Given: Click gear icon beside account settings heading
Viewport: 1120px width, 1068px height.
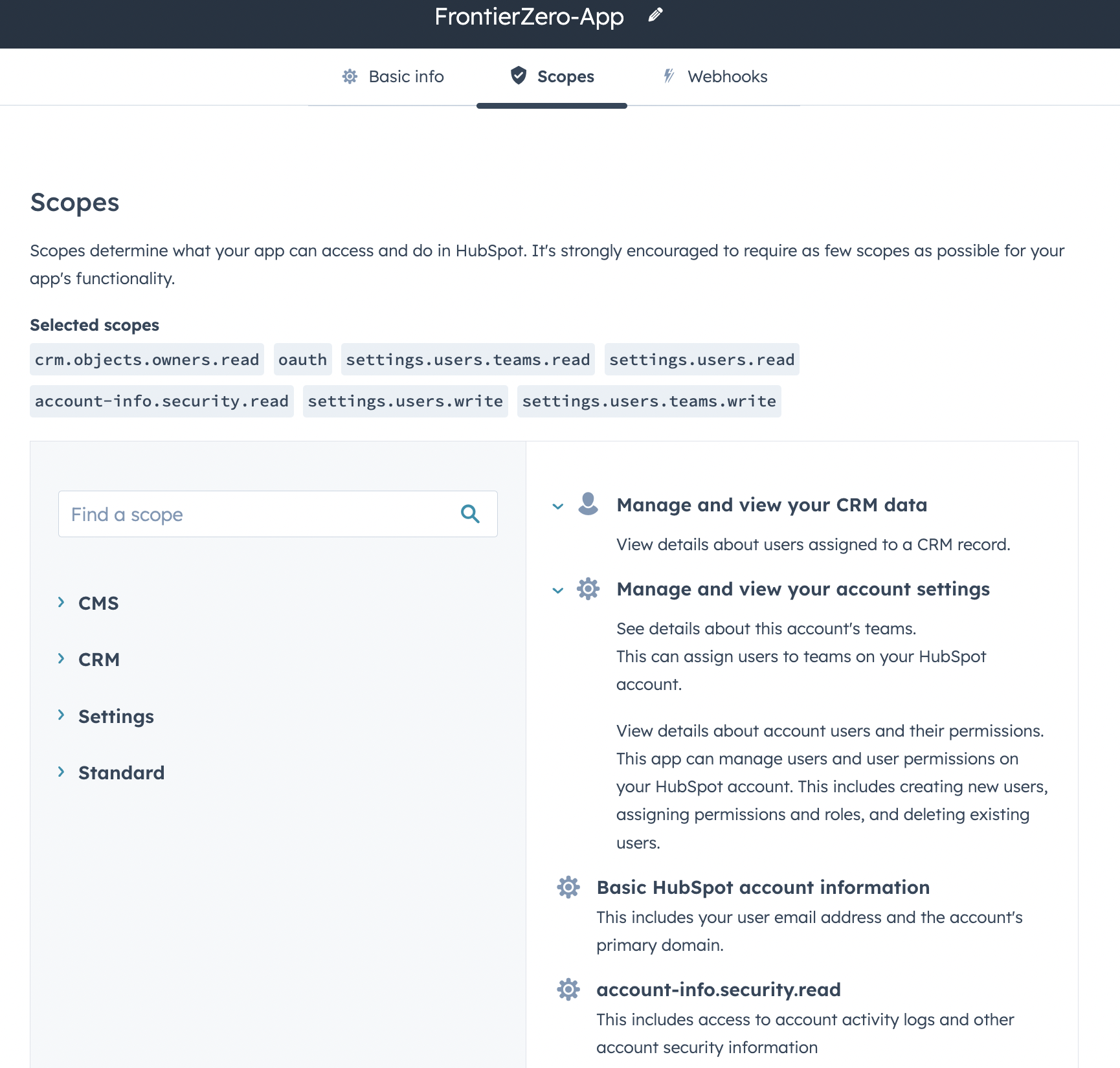Looking at the screenshot, I should coord(588,589).
